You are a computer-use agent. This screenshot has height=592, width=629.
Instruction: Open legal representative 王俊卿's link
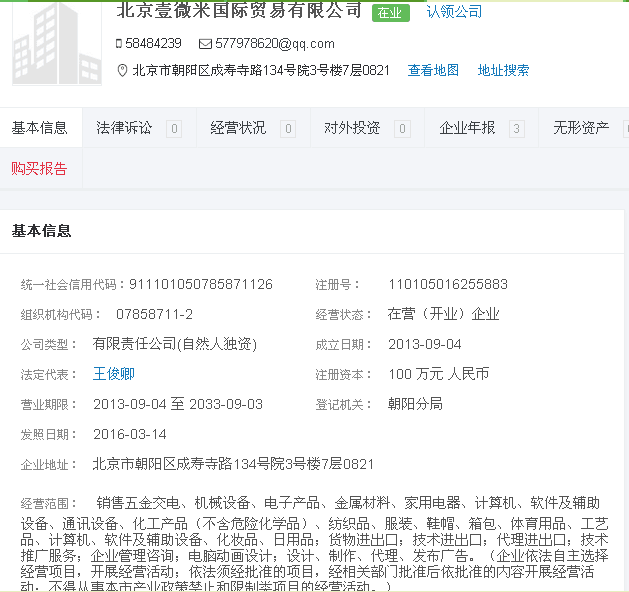tap(114, 374)
